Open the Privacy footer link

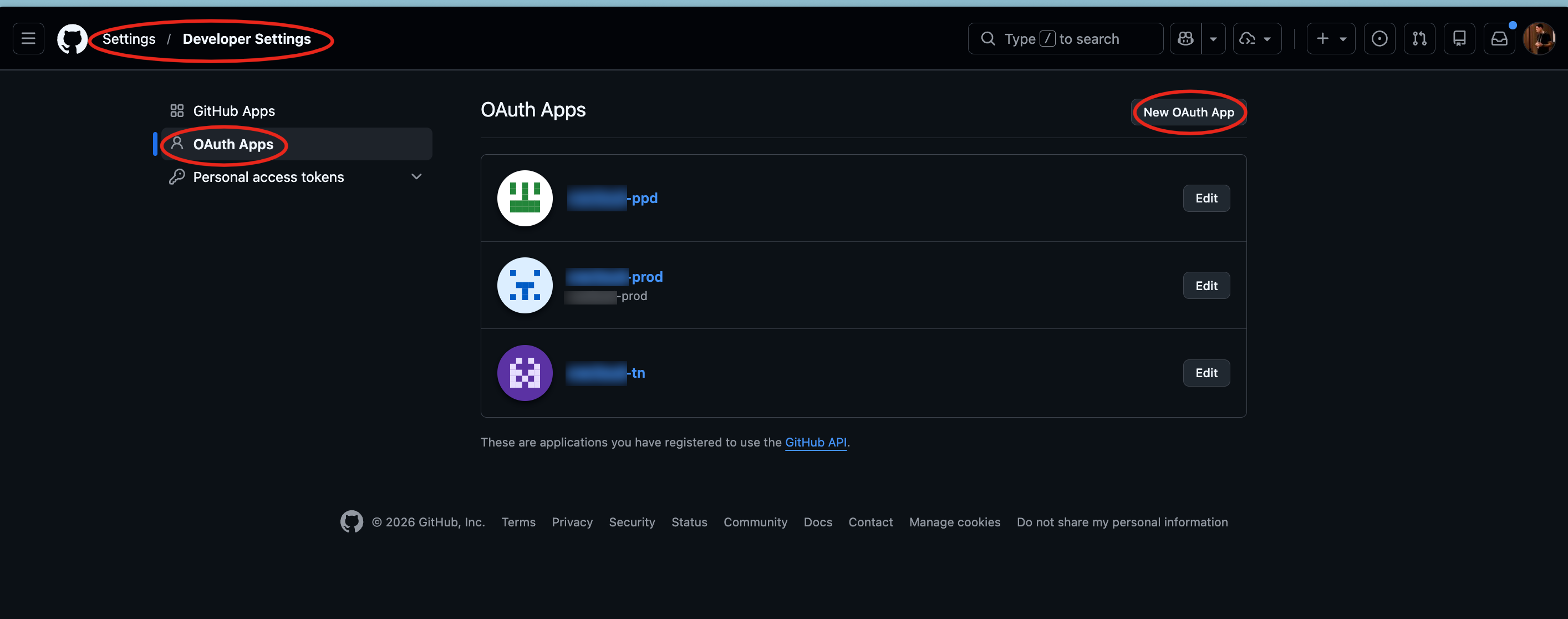pos(572,522)
